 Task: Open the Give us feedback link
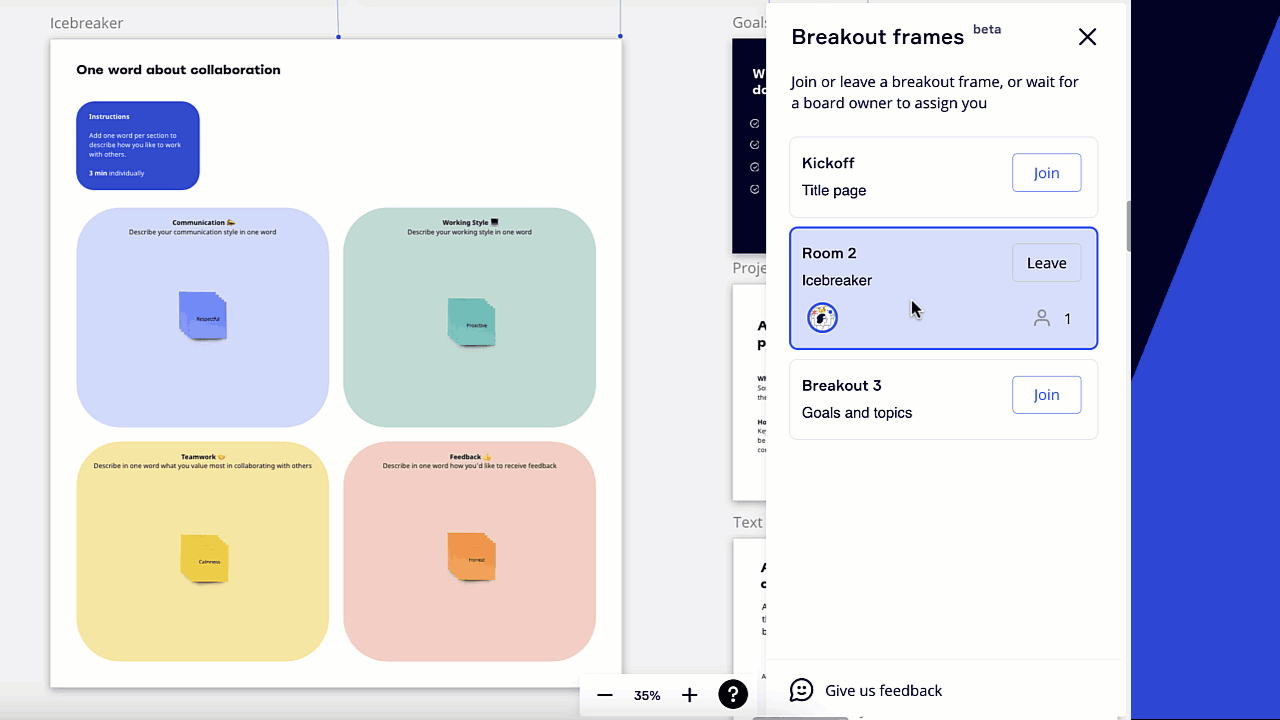pos(883,690)
